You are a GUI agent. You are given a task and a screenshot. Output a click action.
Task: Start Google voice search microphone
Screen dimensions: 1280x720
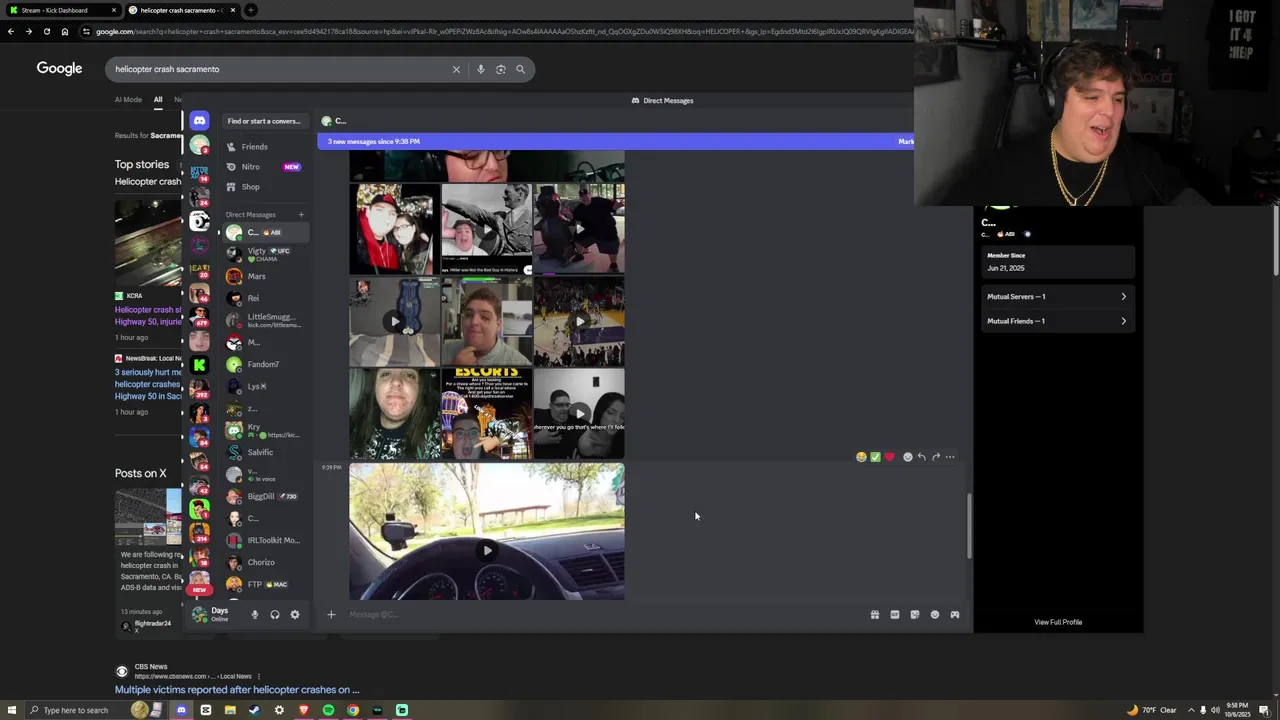click(x=481, y=69)
